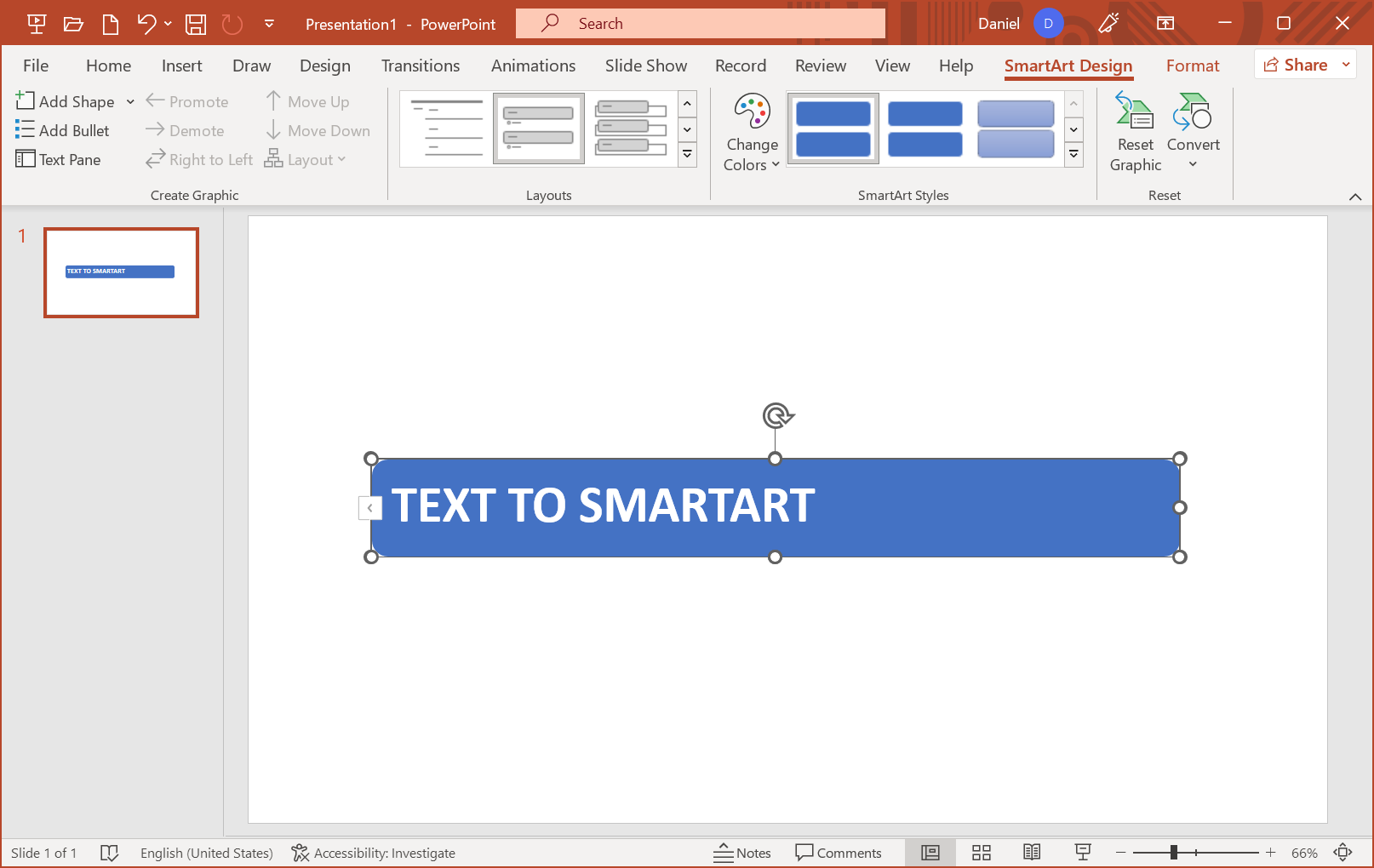
Task: Open the Layout dropdown in Create Graphic
Action: tap(306, 159)
